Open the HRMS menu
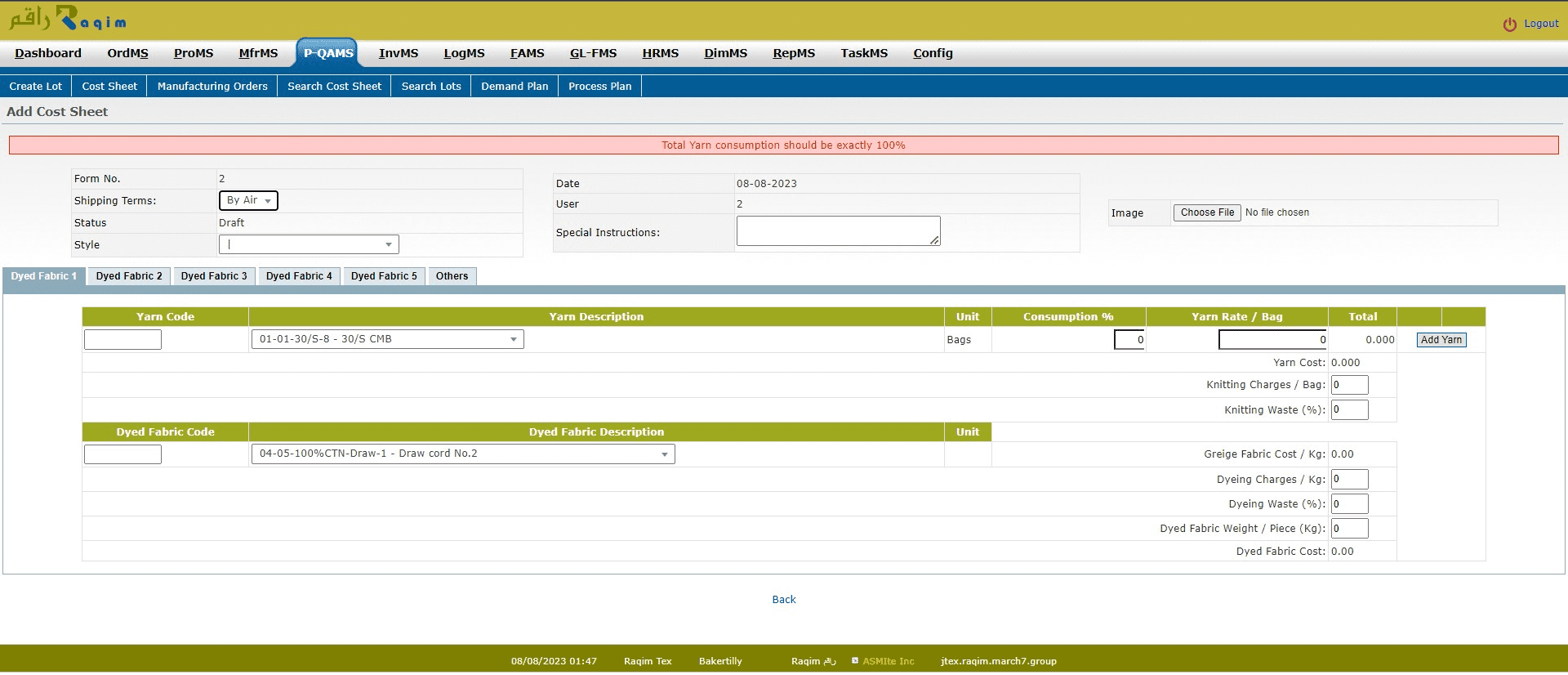 click(x=660, y=53)
